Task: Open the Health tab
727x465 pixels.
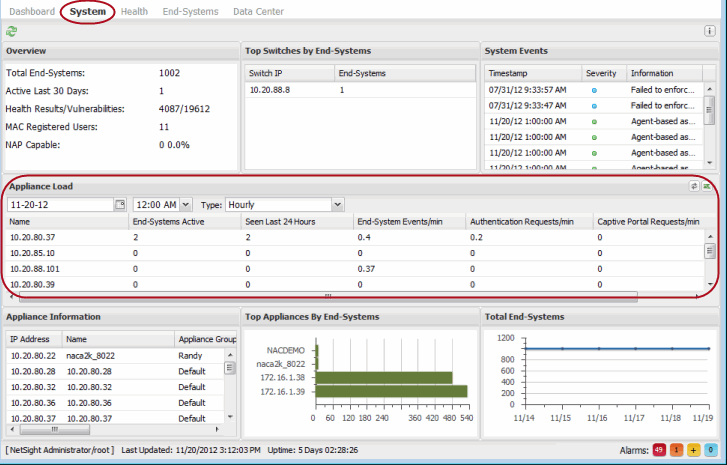Action: coord(135,12)
